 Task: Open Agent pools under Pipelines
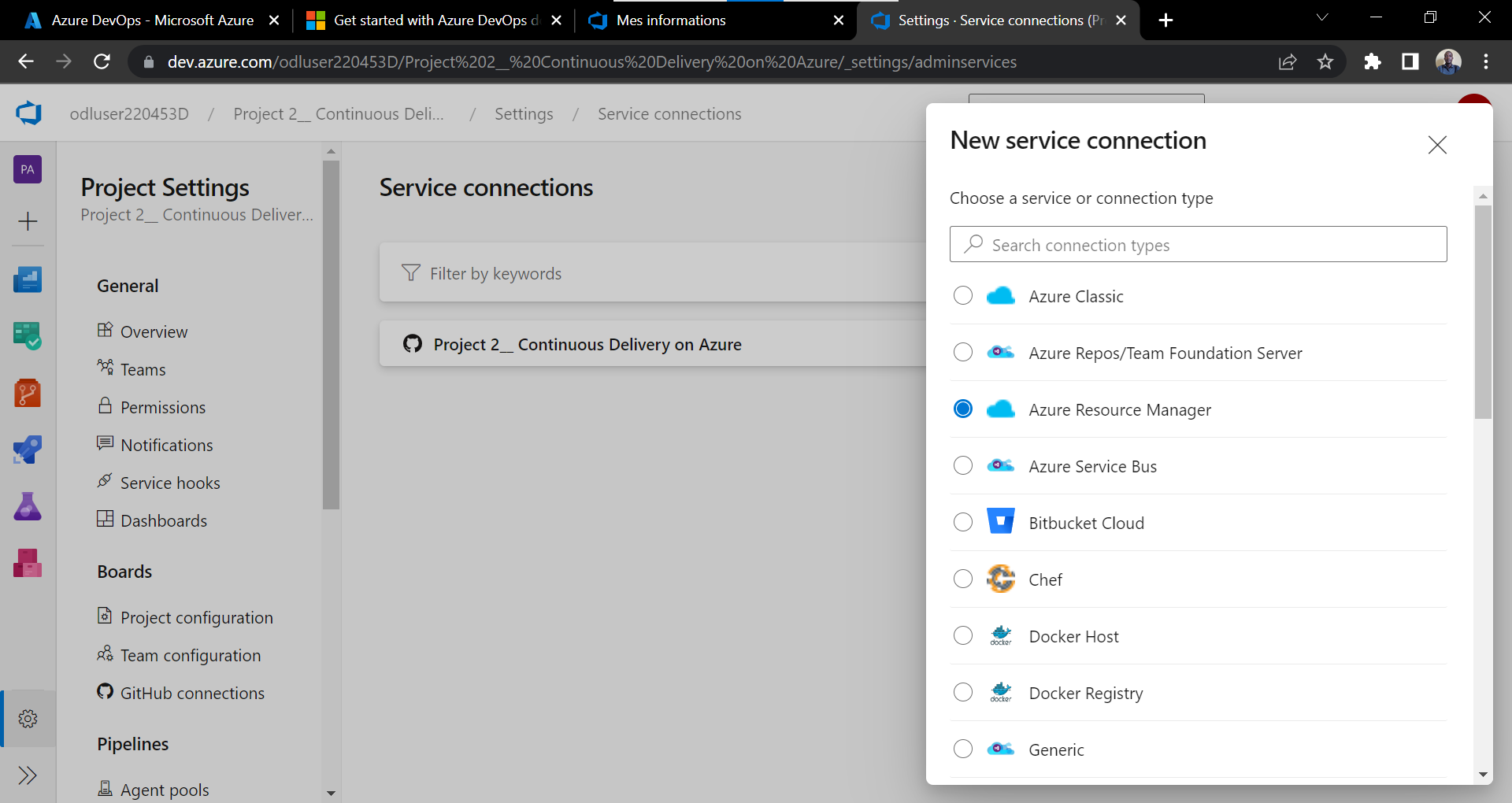(164, 789)
